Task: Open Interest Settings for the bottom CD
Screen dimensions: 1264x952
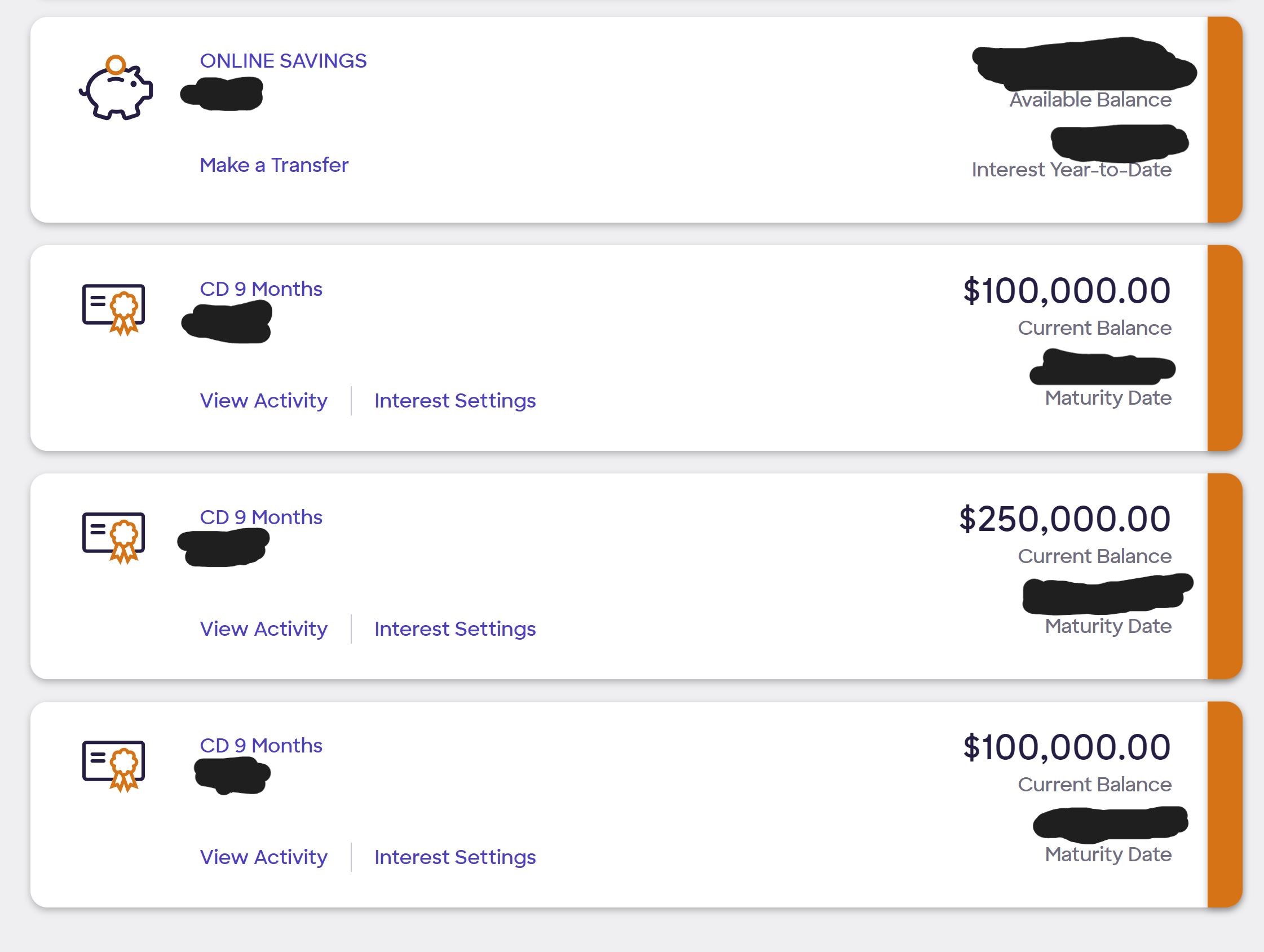Action: point(455,857)
